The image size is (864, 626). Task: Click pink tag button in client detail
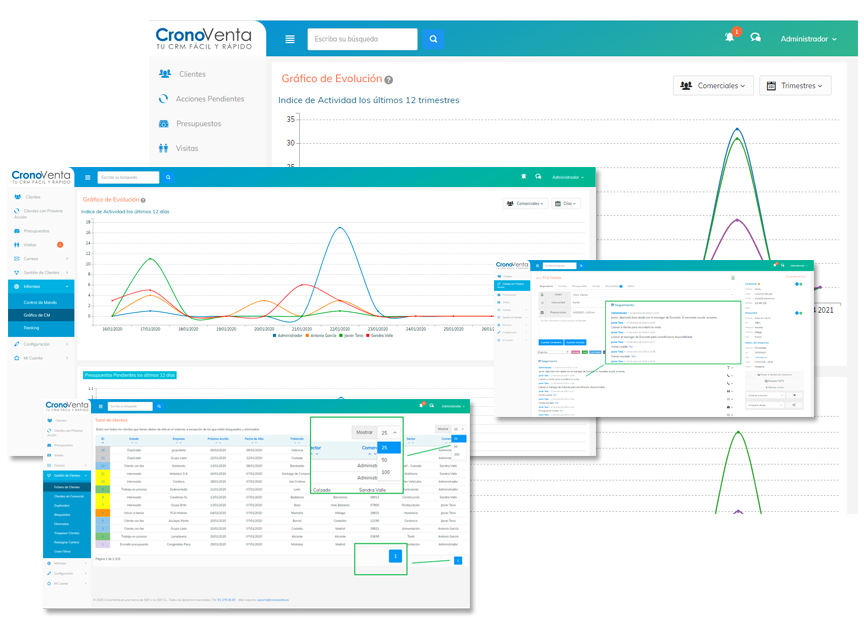[x=575, y=352]
